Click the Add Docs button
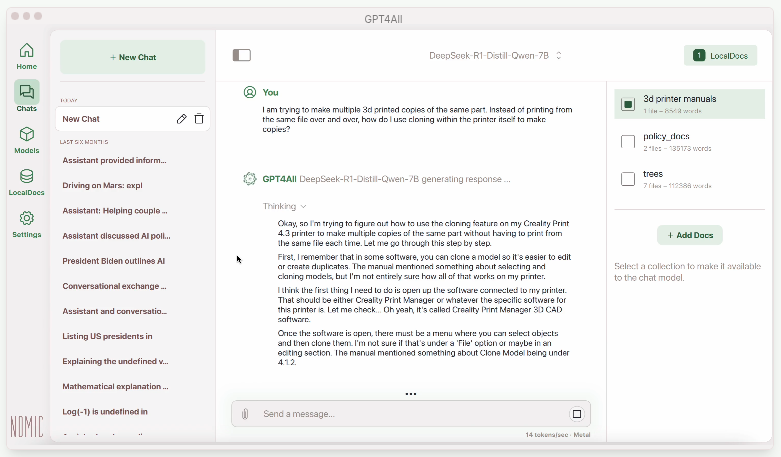781x457 pixels. 689,235
